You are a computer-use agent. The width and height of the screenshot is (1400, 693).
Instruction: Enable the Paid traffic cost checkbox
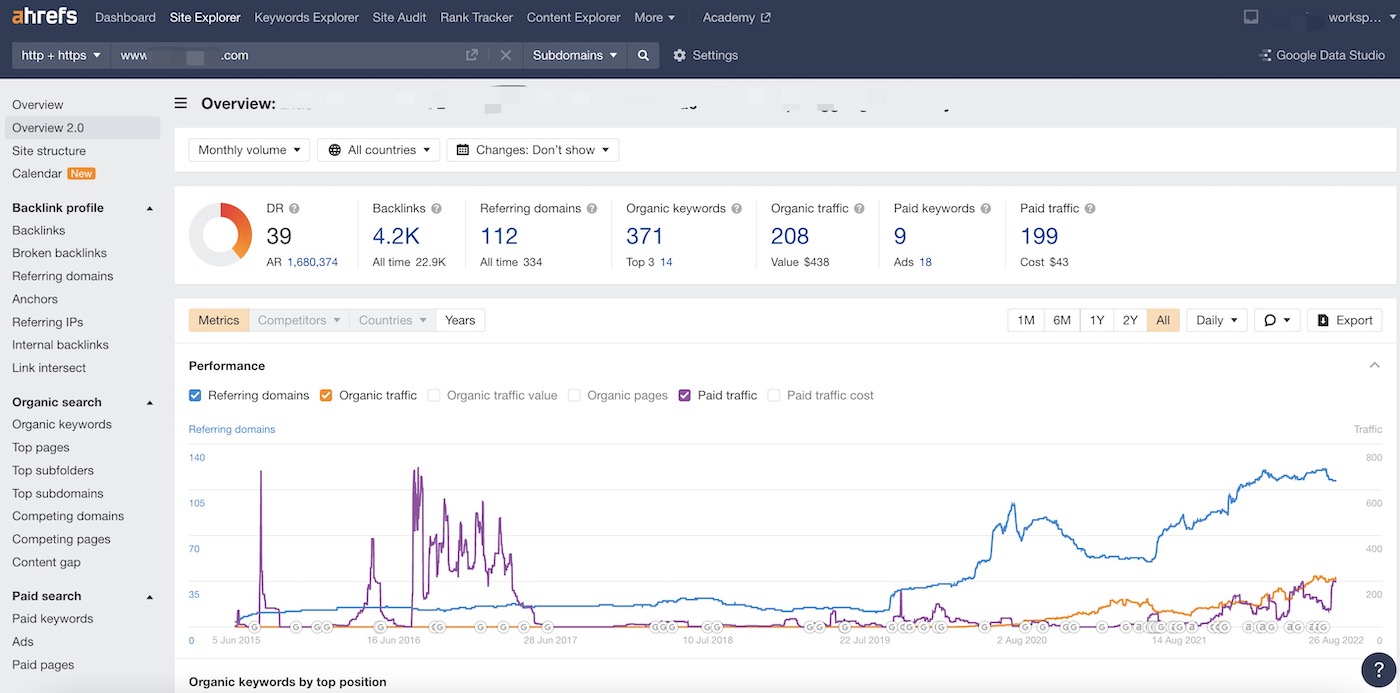click(774, 395)
